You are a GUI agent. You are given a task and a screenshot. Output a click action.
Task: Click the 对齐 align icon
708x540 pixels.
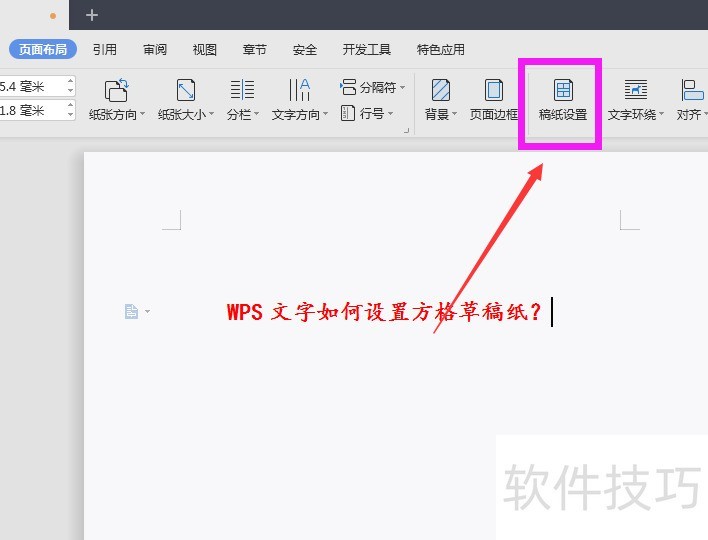[x=692, y=90]
